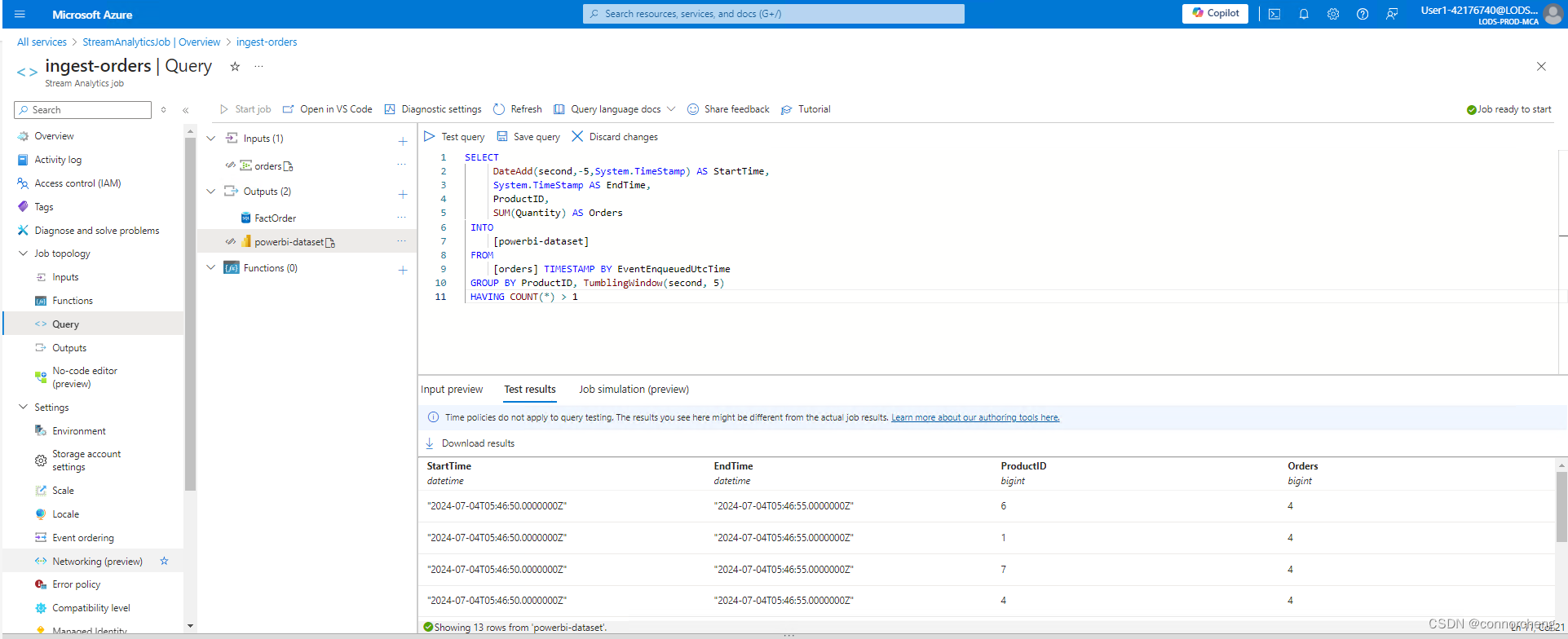The image size is (1568, 639).
Task: Run Test query
Action: (454, 137)
